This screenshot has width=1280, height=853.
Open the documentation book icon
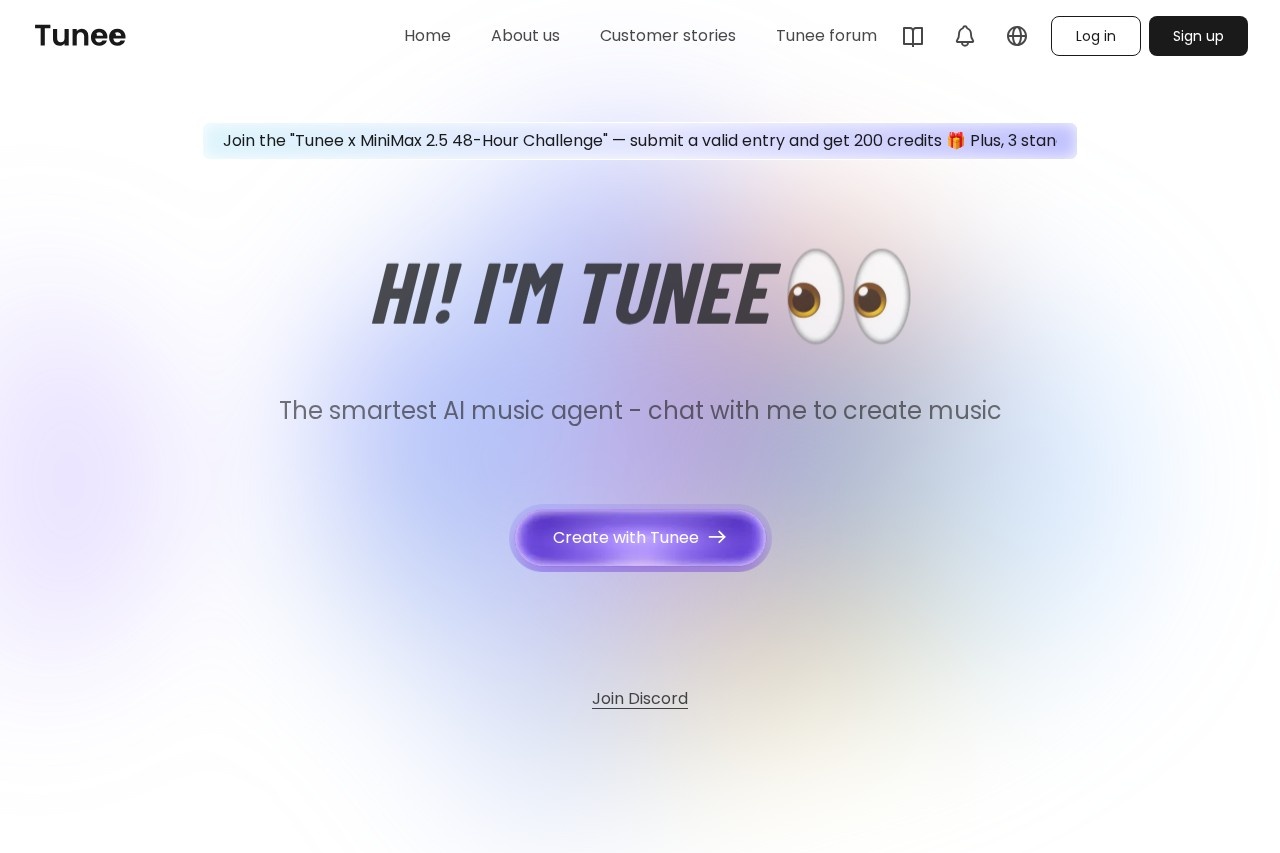pyautogui.click(x=913, y=36)
